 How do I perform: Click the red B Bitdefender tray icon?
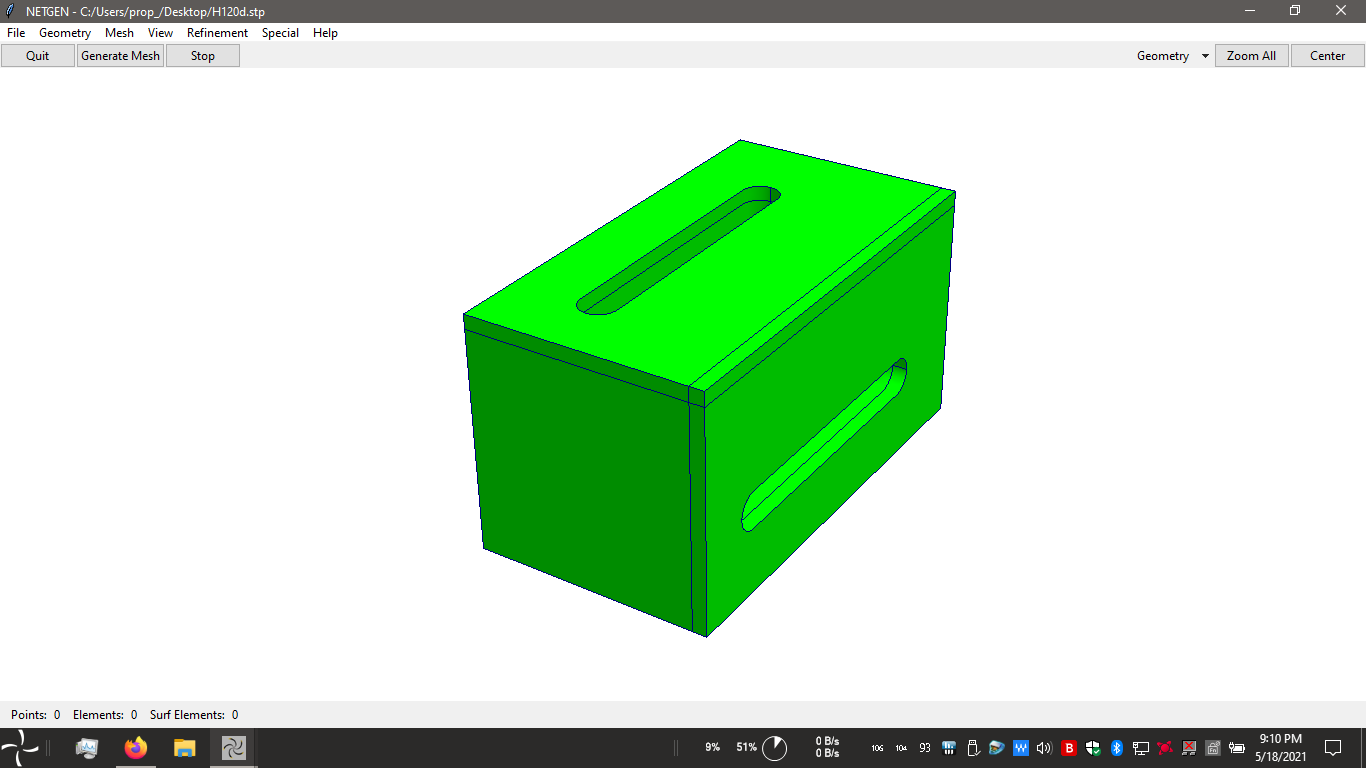[1069, 748]
